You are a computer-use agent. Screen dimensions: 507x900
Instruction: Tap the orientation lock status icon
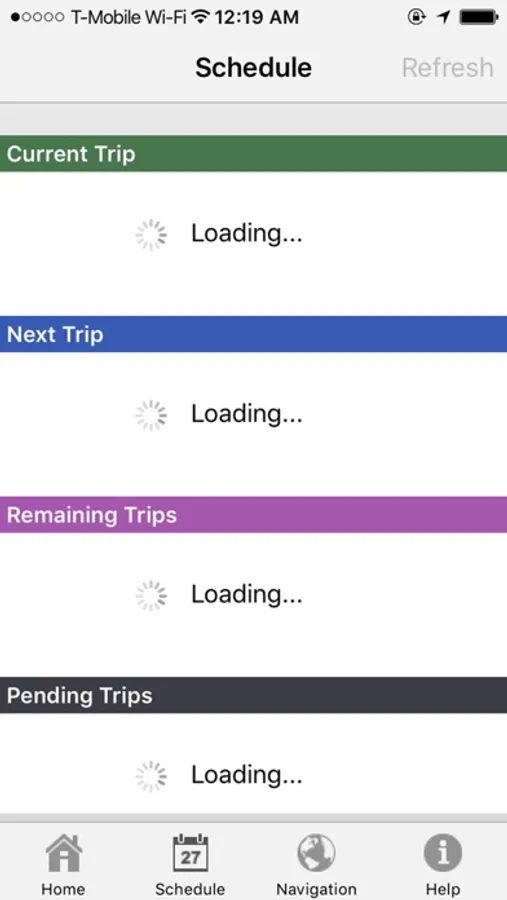[x=416, y=17]
